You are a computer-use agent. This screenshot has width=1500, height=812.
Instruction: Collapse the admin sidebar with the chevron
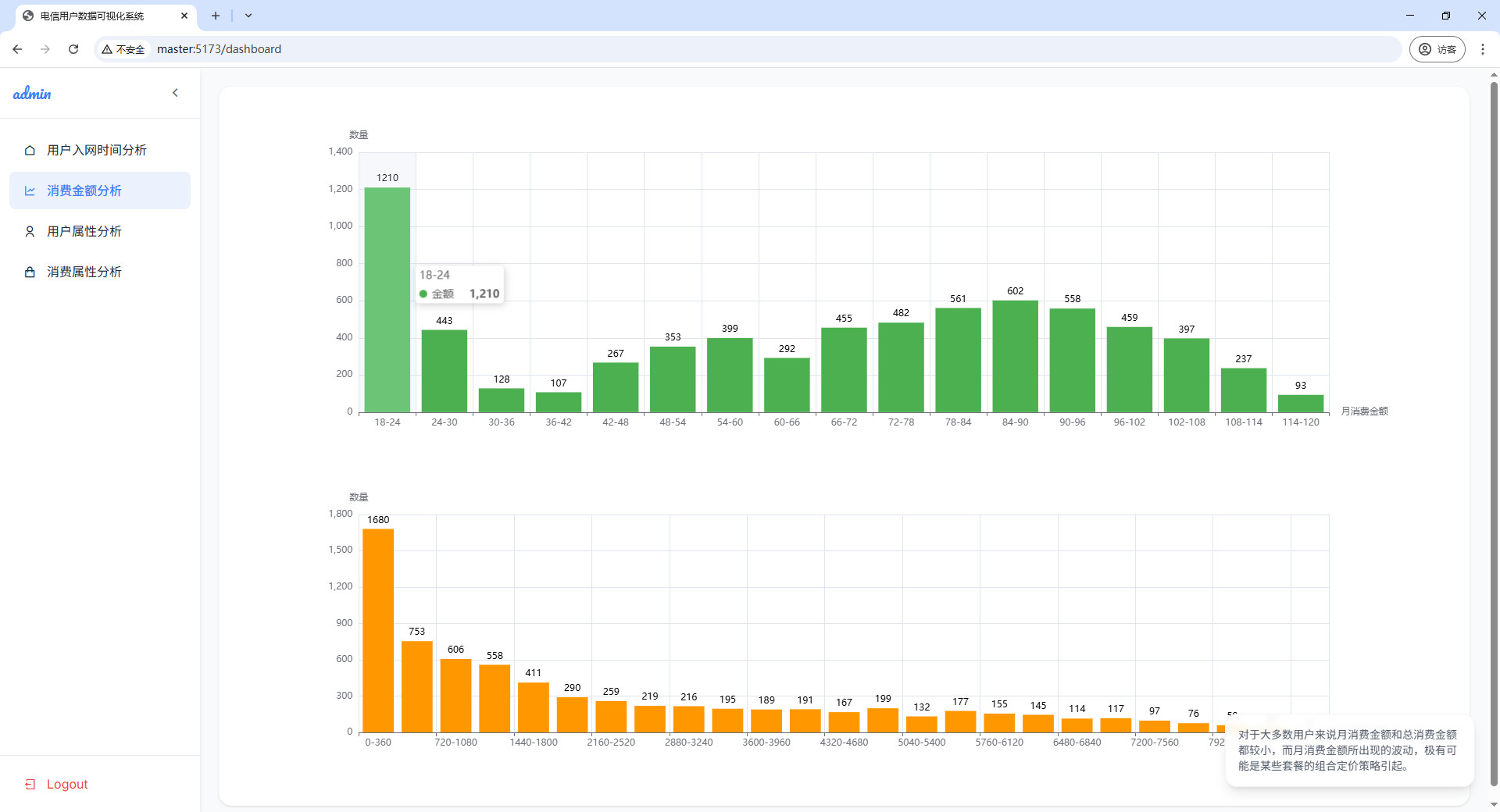click(x=175, y=93)
